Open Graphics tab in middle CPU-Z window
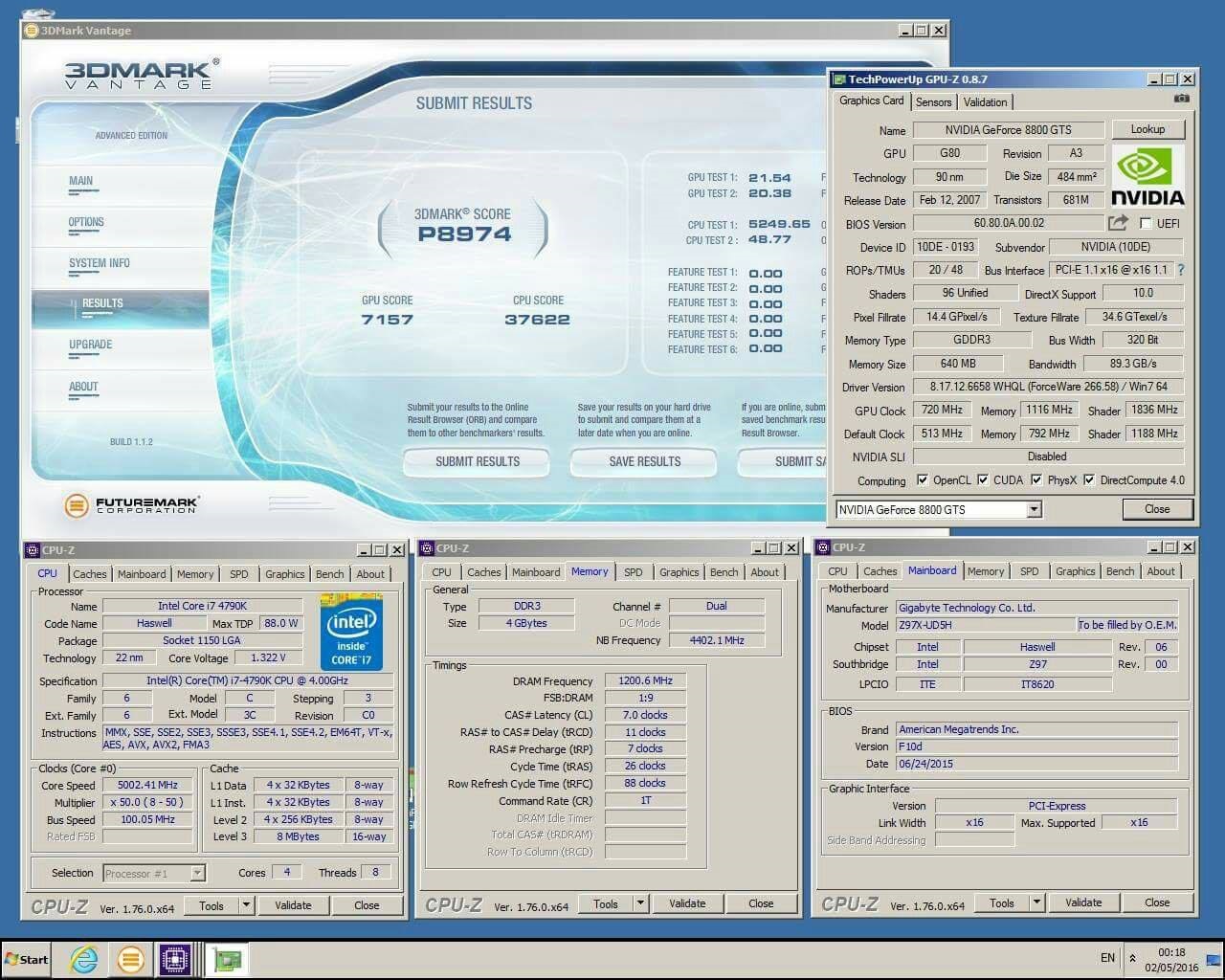The height and width of the screenshot is (980, 1225). click(x=679, y=572)
